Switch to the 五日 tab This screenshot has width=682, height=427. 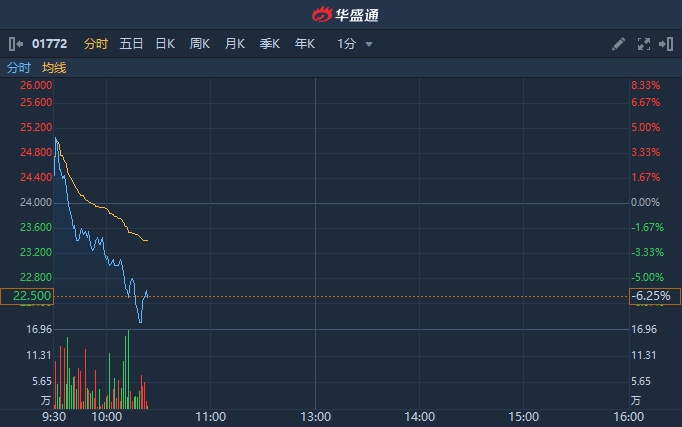tap(131, 44)
